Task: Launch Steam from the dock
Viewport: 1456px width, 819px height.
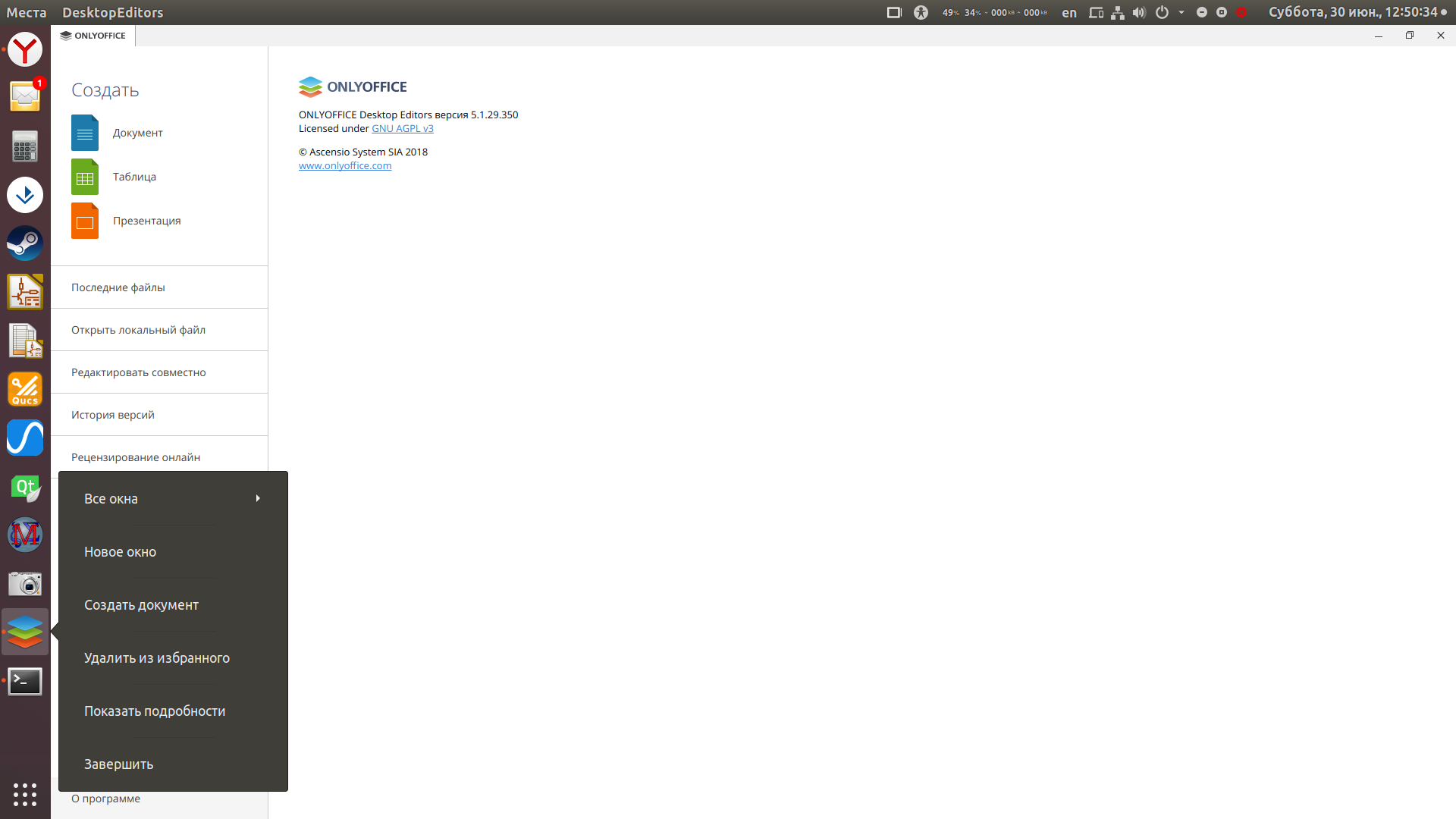Action: pyautogui.click(x=25, y=243)
